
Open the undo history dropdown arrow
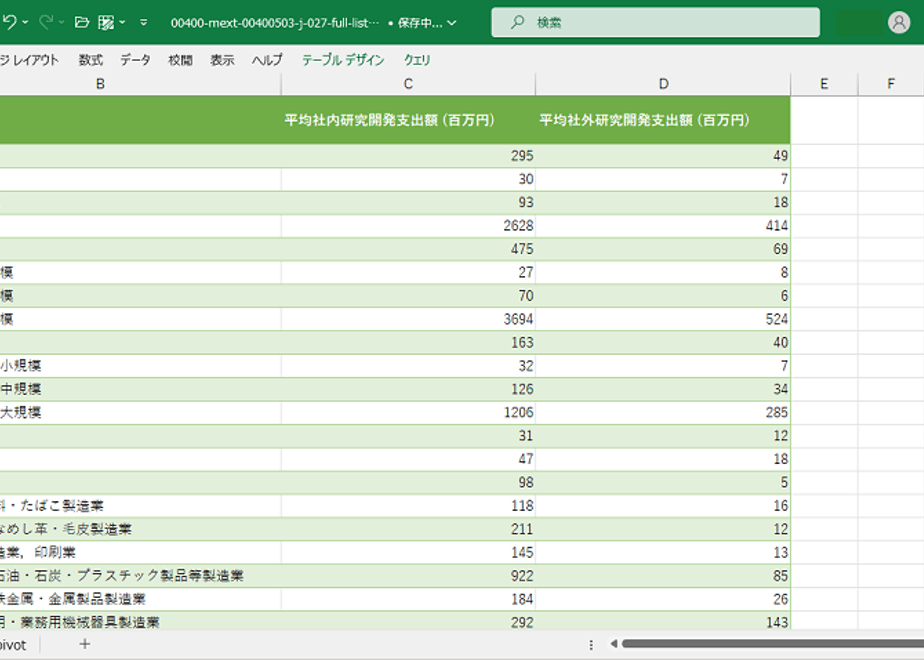pyautogui.click(x=25, y=22)
